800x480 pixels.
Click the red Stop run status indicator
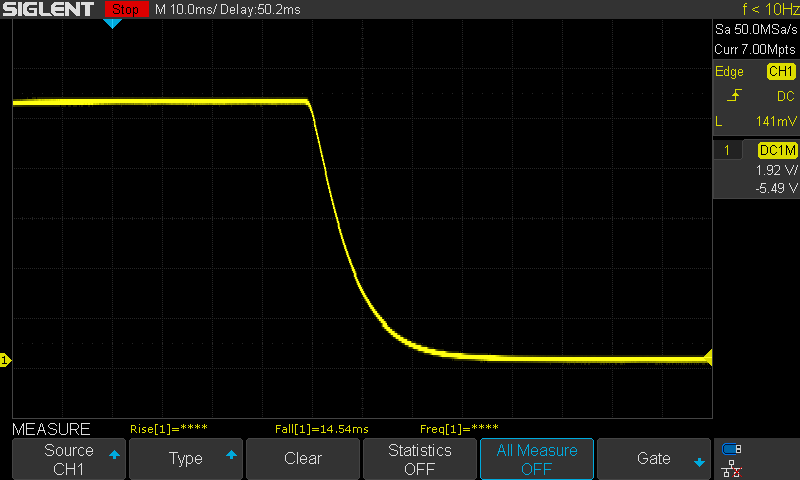pos(127,9)
